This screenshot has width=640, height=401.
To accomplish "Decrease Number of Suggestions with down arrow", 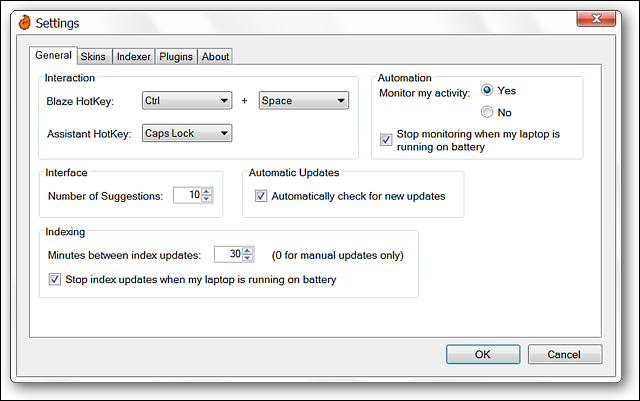I will [x=207, y=198].
